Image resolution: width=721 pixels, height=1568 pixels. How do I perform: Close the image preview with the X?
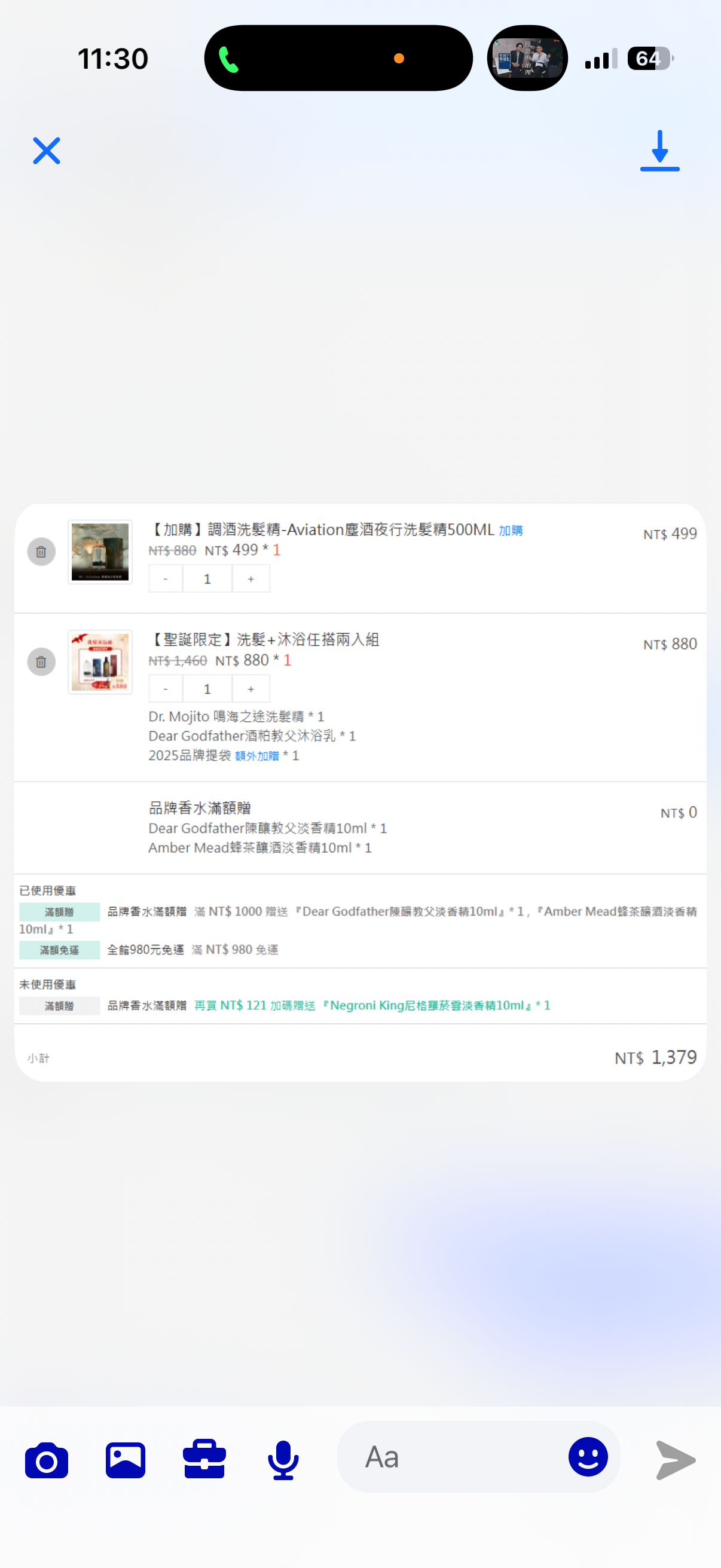tap(46, 150)
